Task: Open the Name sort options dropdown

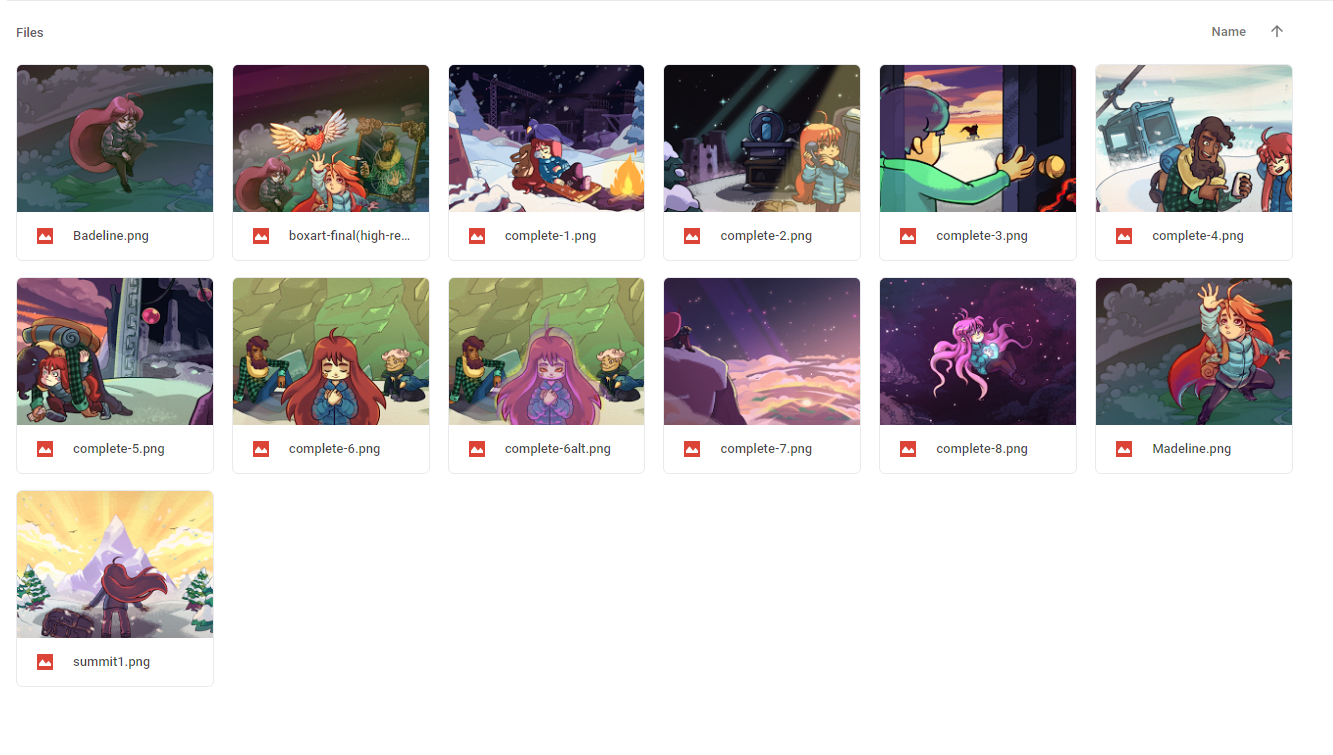Action: click(1228, 32)
